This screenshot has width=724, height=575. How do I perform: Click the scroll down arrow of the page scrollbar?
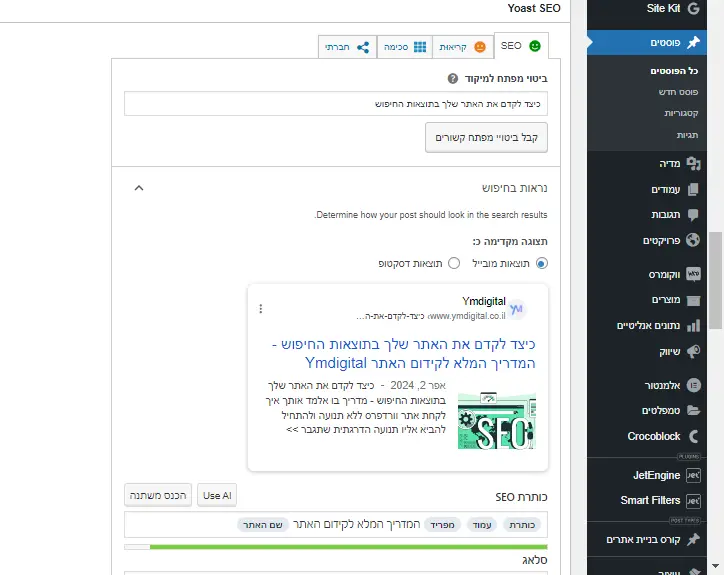715,566
